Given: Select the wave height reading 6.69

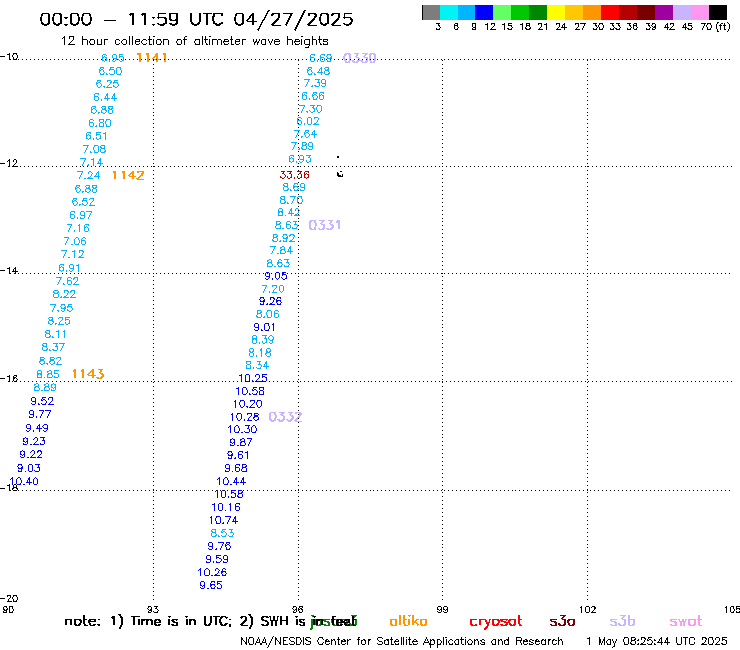Looking at the screenshot, I should coord(320,58).
